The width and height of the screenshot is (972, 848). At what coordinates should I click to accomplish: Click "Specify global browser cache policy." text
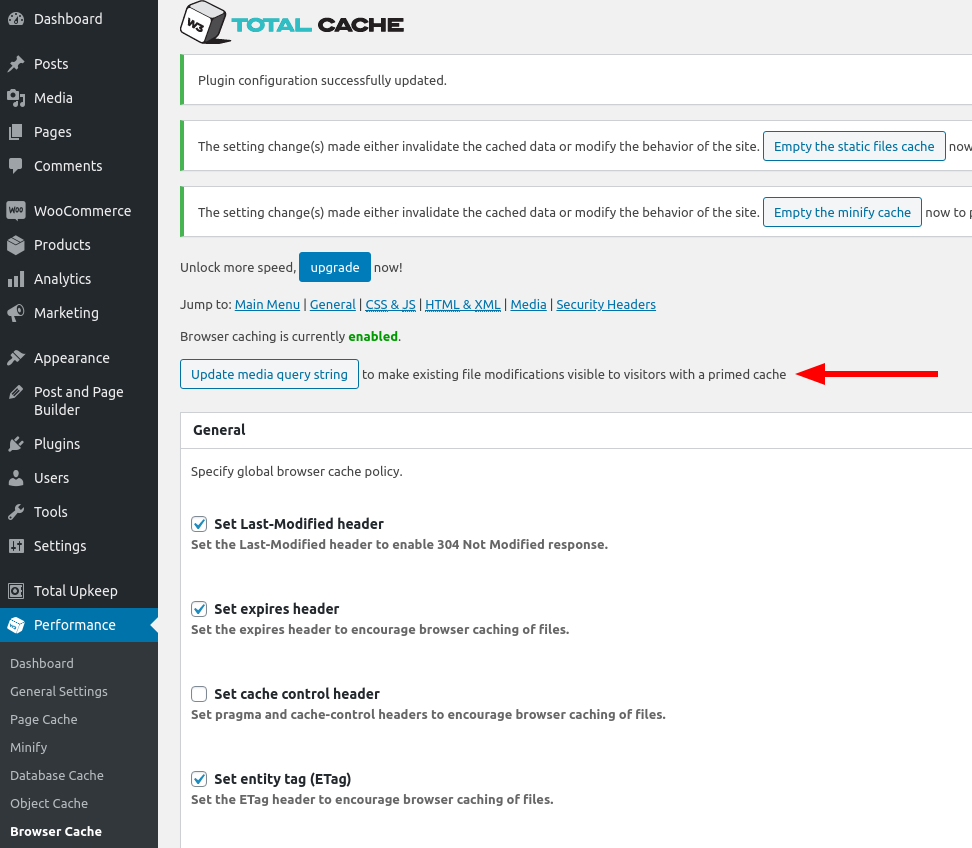296,472
